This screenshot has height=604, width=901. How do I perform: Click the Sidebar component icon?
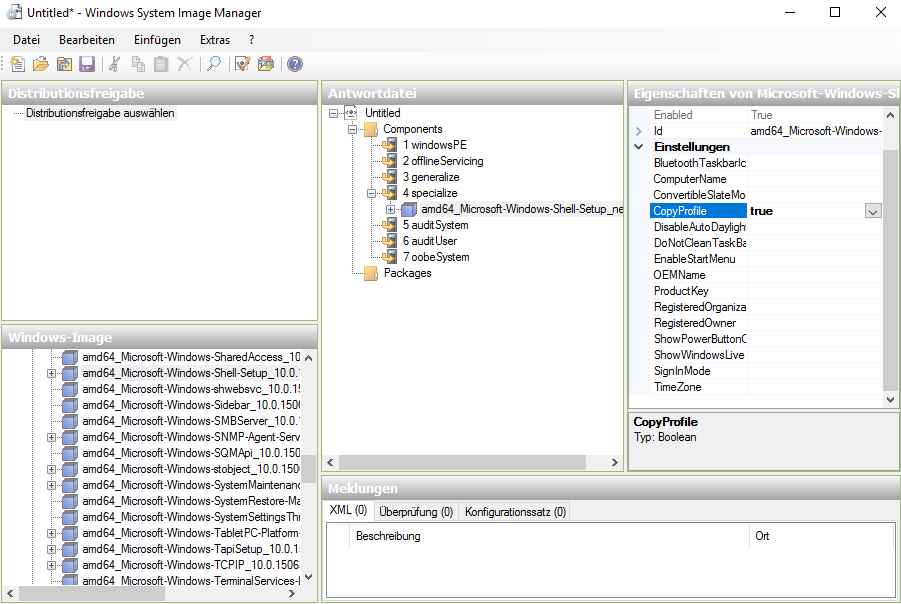point(70,405)
